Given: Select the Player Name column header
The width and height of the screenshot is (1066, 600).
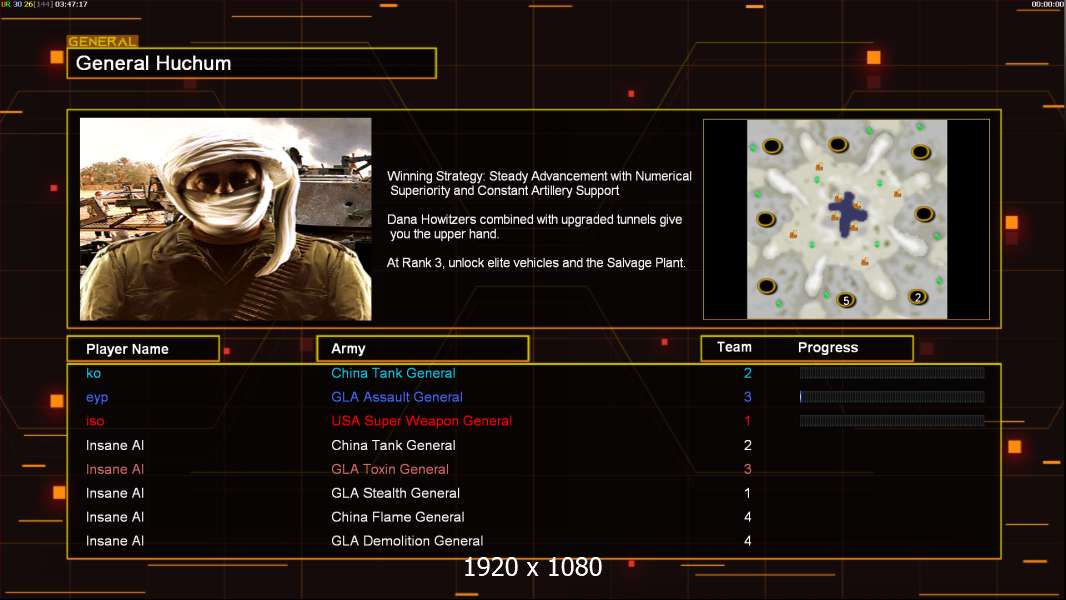Looking at the screenshot, I should pos(143,349).
